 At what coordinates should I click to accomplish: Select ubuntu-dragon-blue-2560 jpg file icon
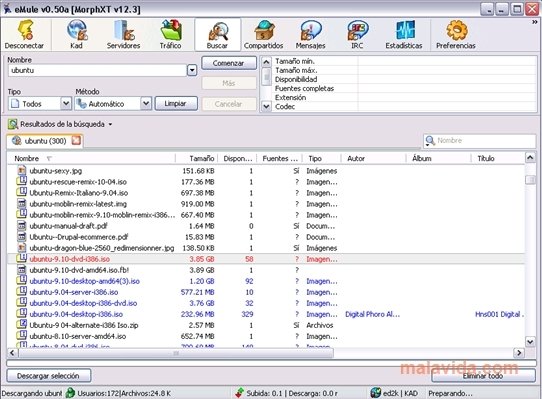tap(21, 248)
